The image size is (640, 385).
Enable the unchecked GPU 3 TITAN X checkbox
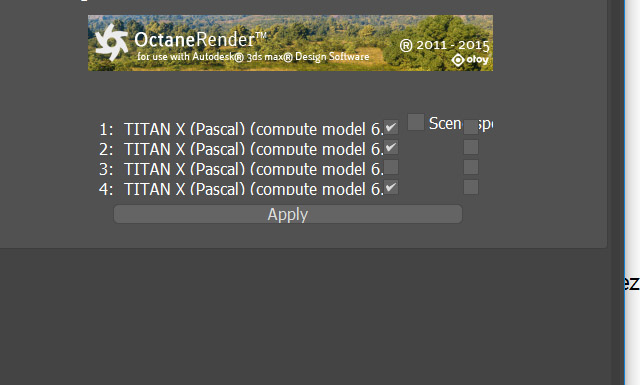(391, 167)
